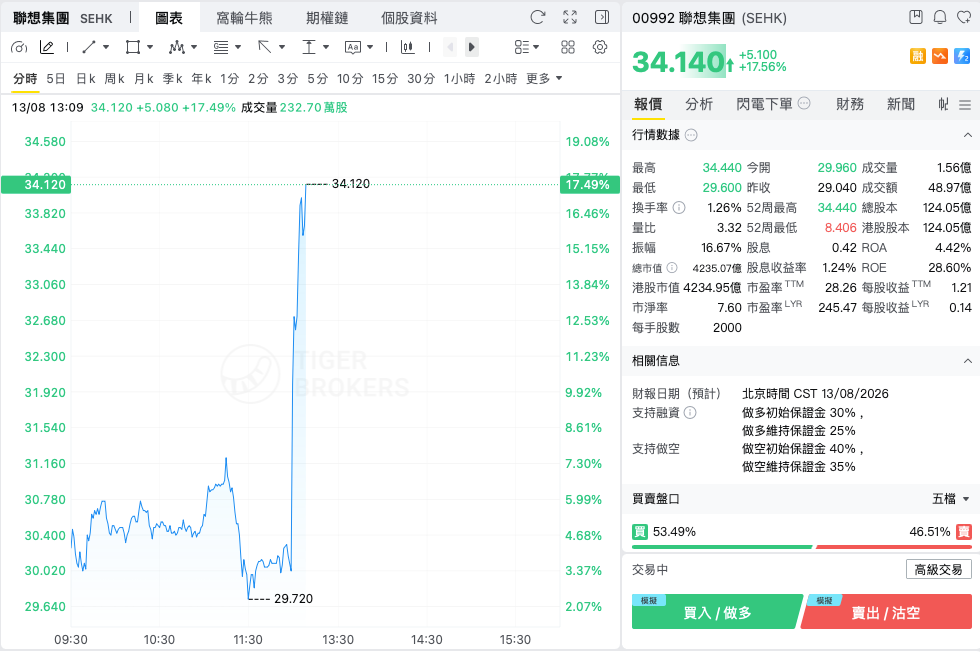Click the 34.120 price label on axis
The height and width of the screenshot is (652, 980).
click(36, 184)
